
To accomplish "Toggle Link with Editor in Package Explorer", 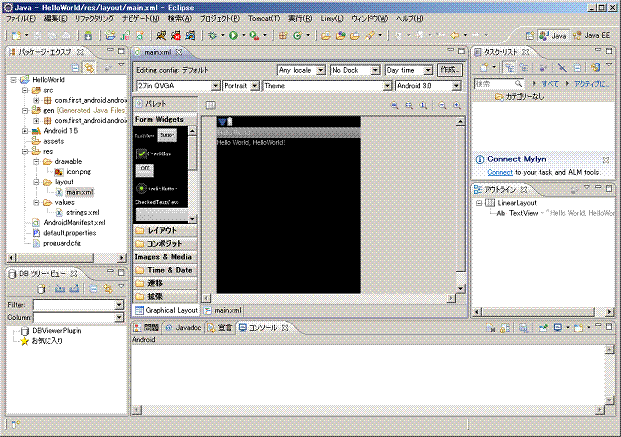I will pyautogui.click(x=90, y=67).
